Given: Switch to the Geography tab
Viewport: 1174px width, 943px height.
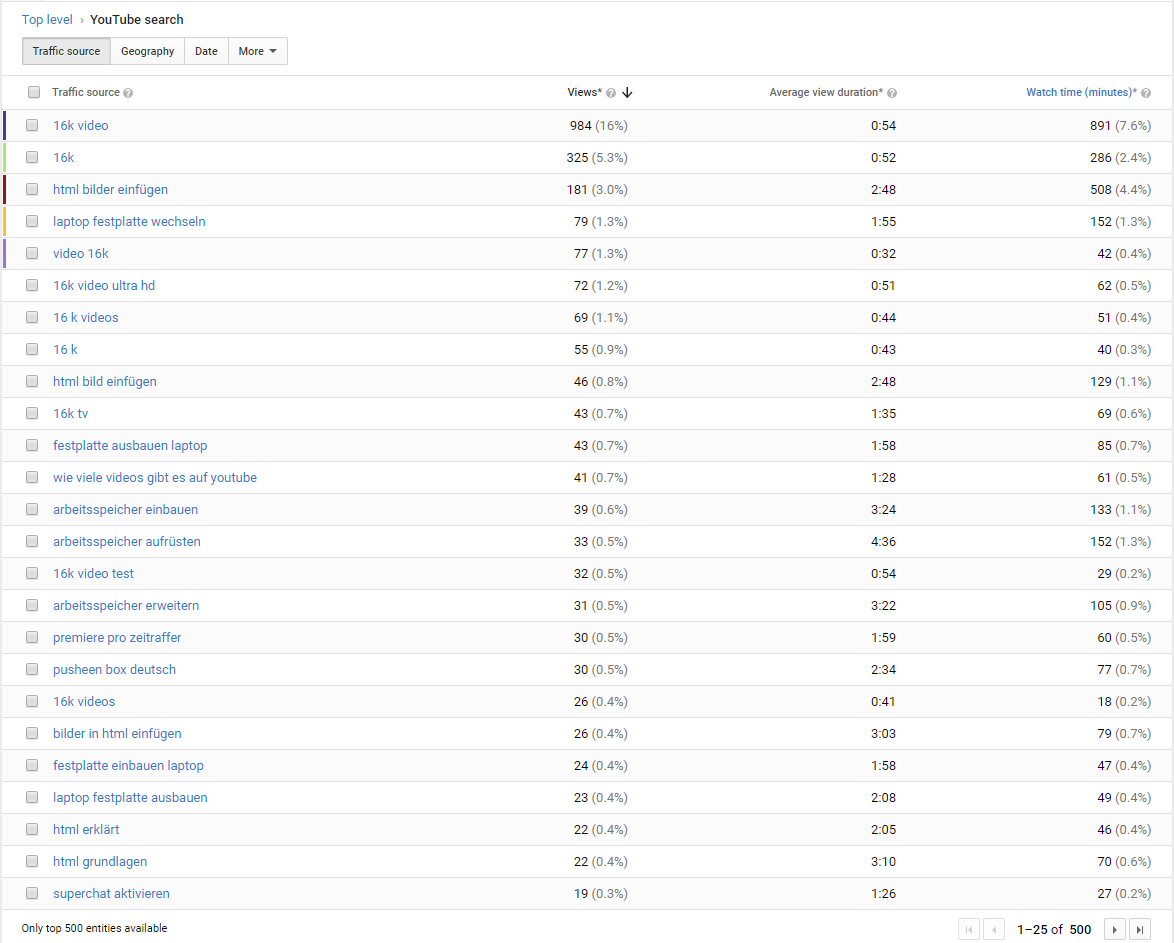Looking at the screenshot, I should 147,51.
